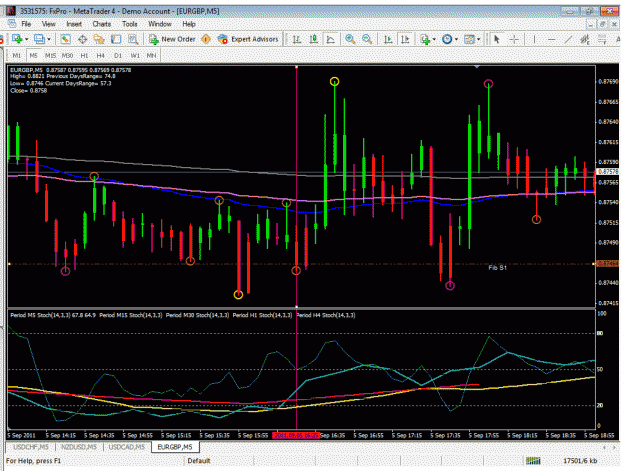Select the Vertical Line drawing tool

pos(534,39)
